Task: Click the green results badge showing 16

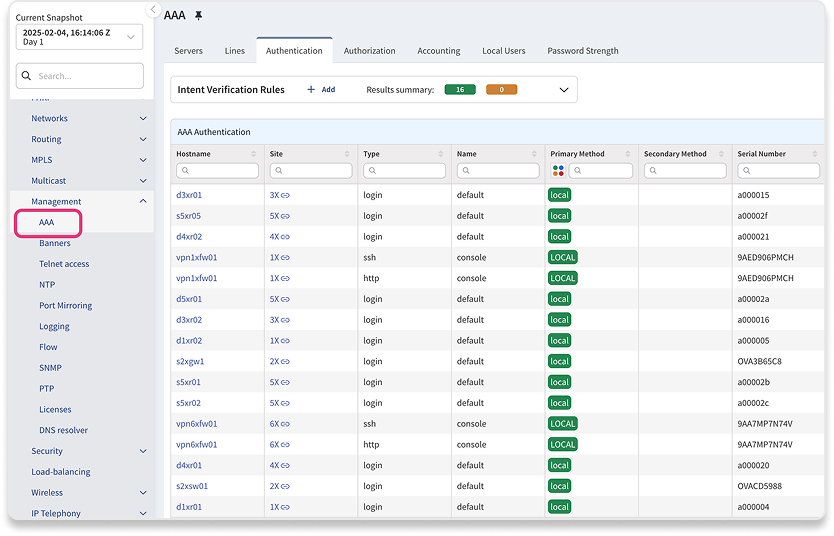Action: tap(459, 90)
